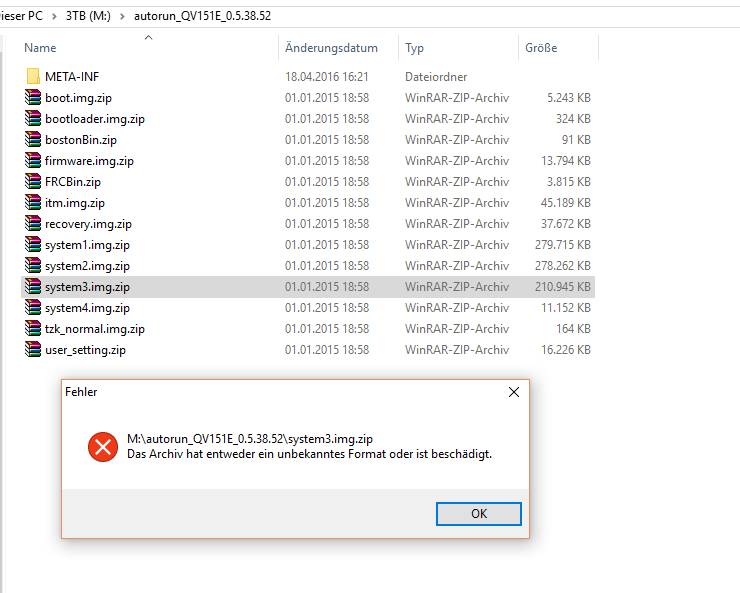740x593 pixels.
Task: Click the boot.img.zip WinRAR archive icon
Action: coord(33,98)
